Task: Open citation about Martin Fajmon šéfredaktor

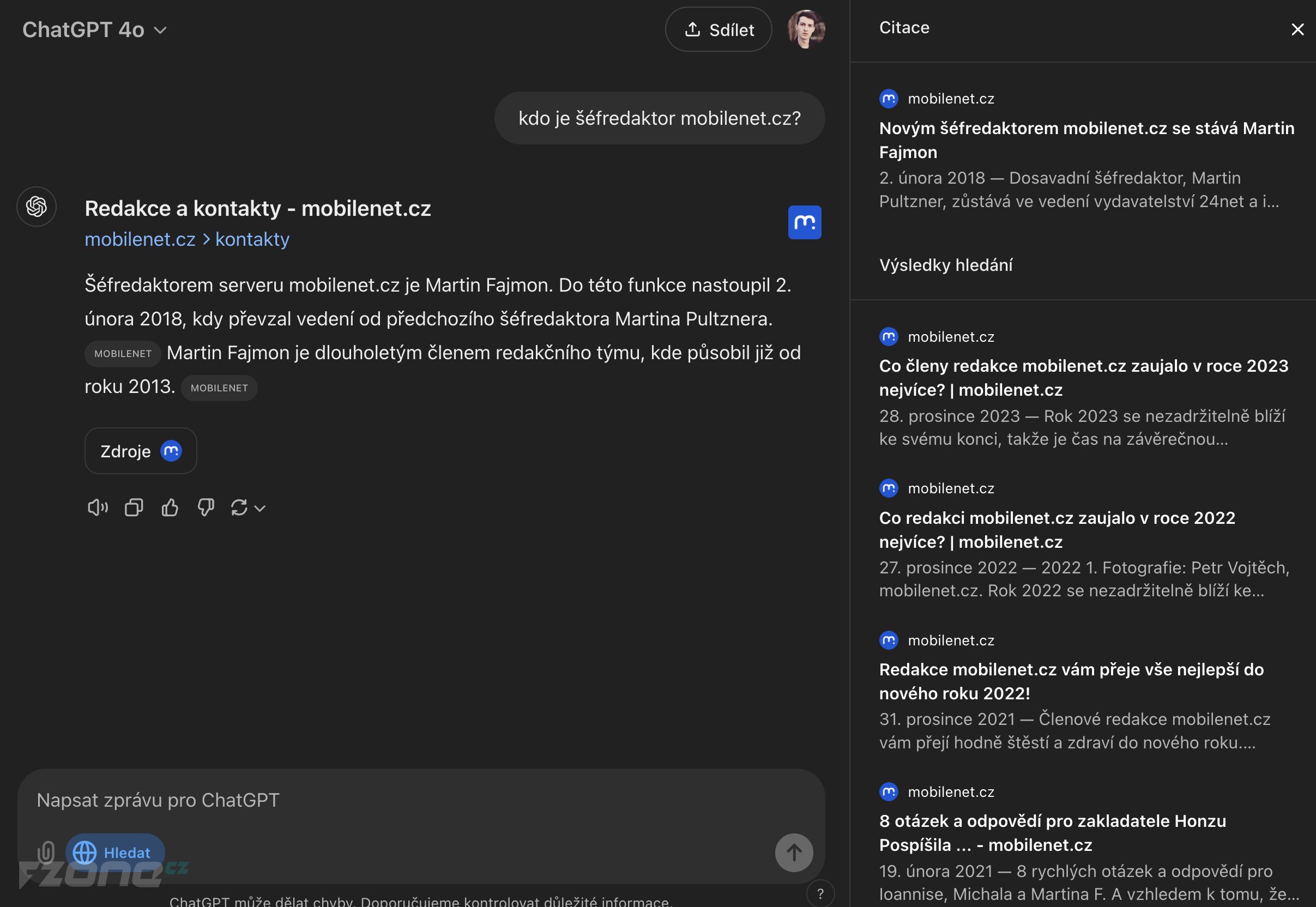Action: pos(1086,140)
